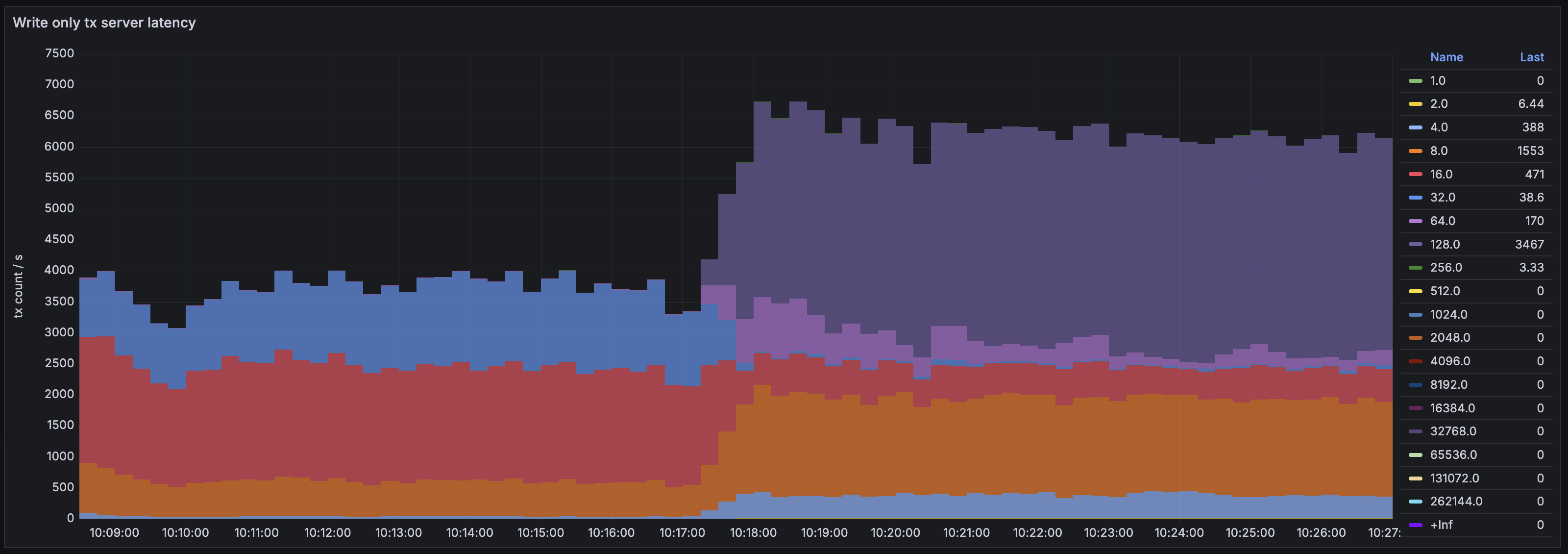Viewport: 1568px width, 554px height.
Task: Click the 10:13:00 time axis label
Action: [x=398, y=533]
